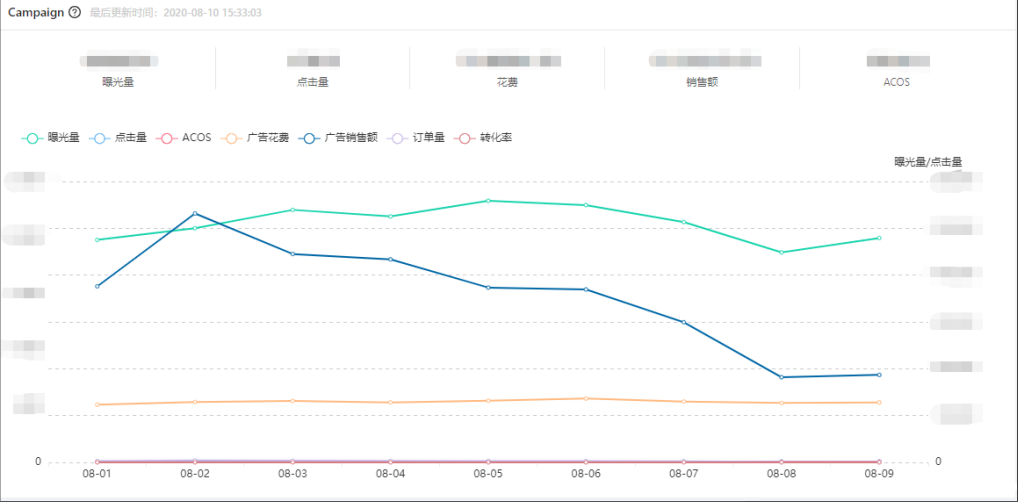Click the help icon beside Campaign
This screenshot has width=1018, height=502.
pos(74,12)
